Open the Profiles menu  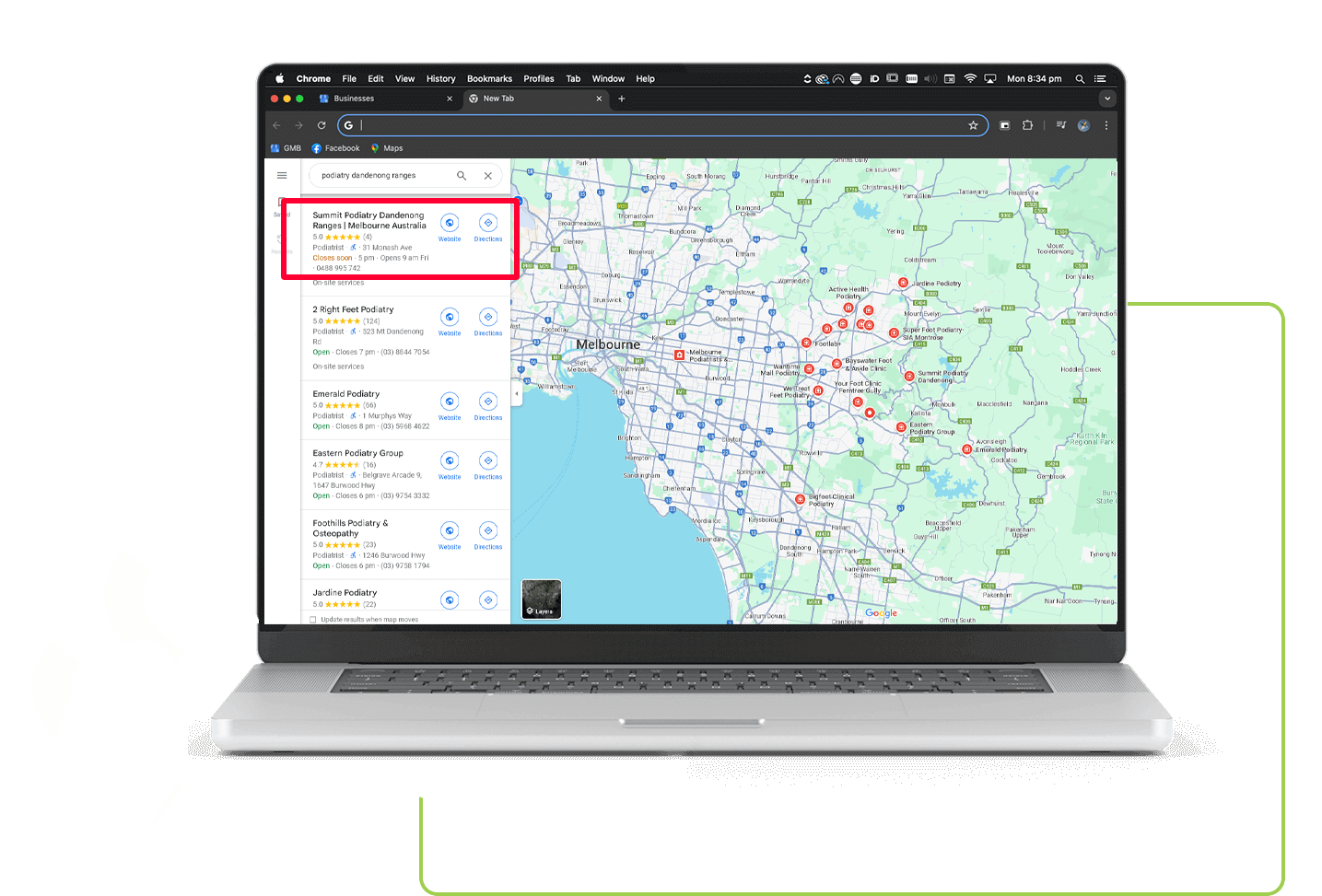539,78
